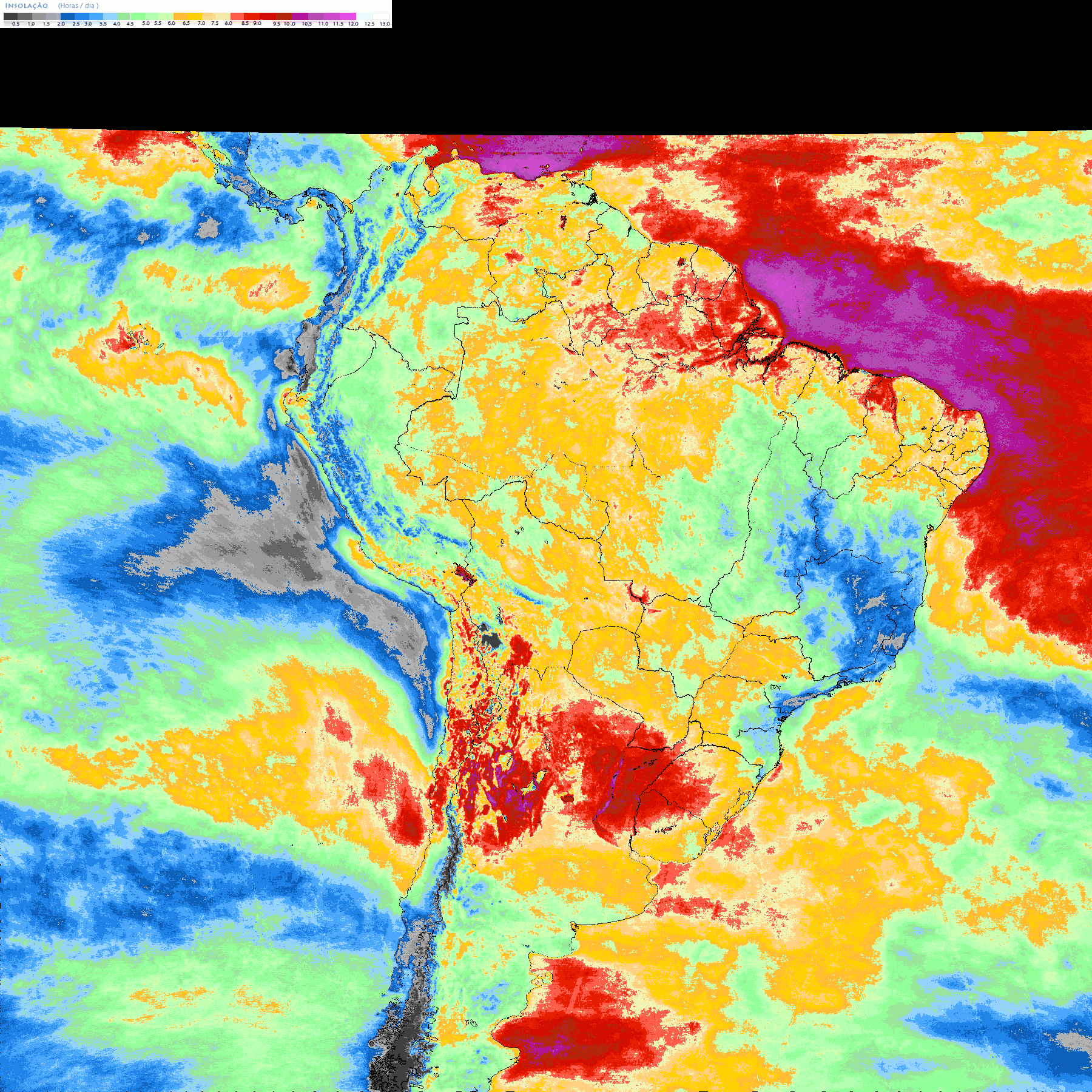Select the white legend swatch above 13.0

pos(381,16)
